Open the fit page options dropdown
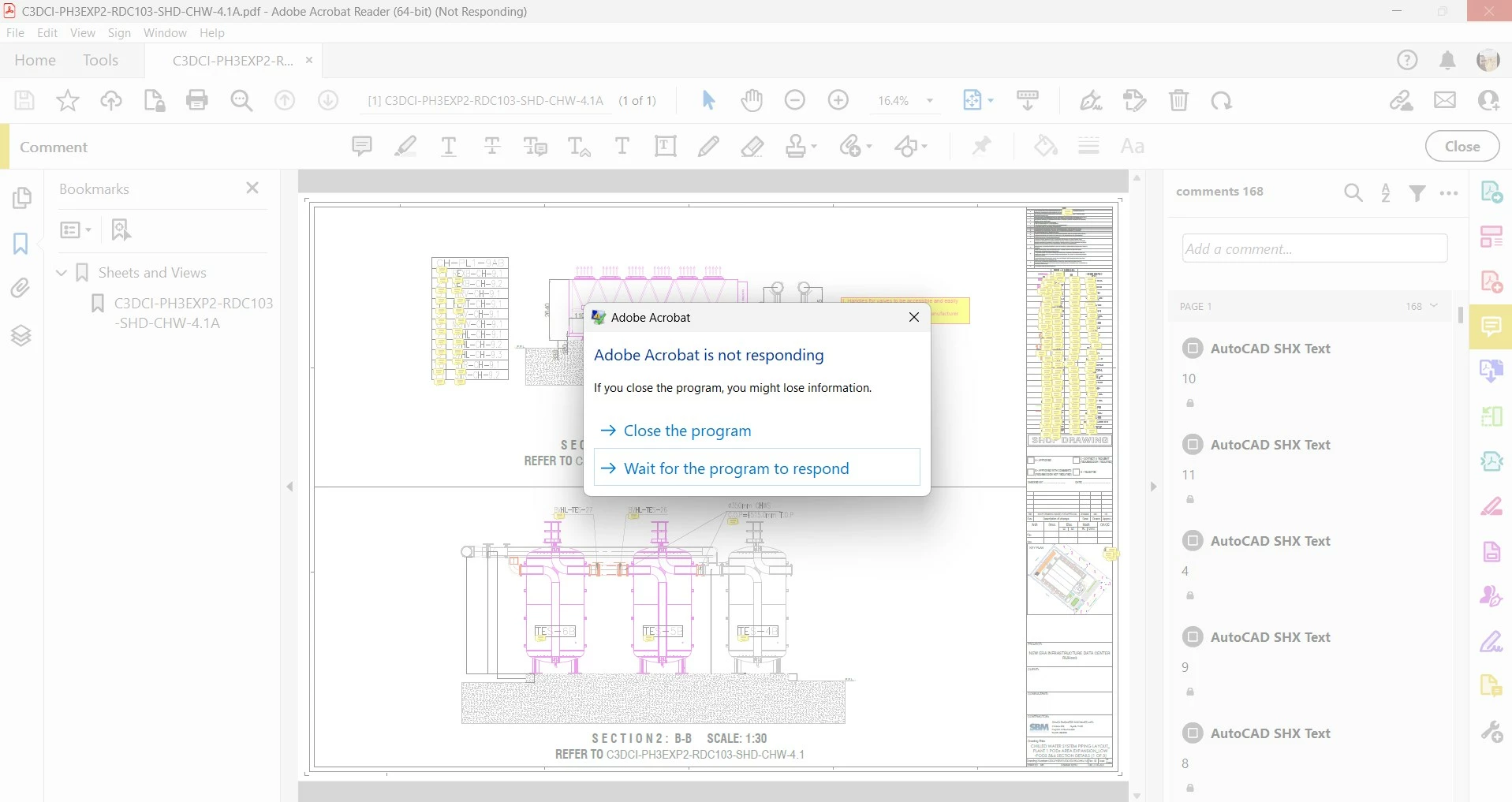Viewport: 1512px width, 802px height. [991, 100]
